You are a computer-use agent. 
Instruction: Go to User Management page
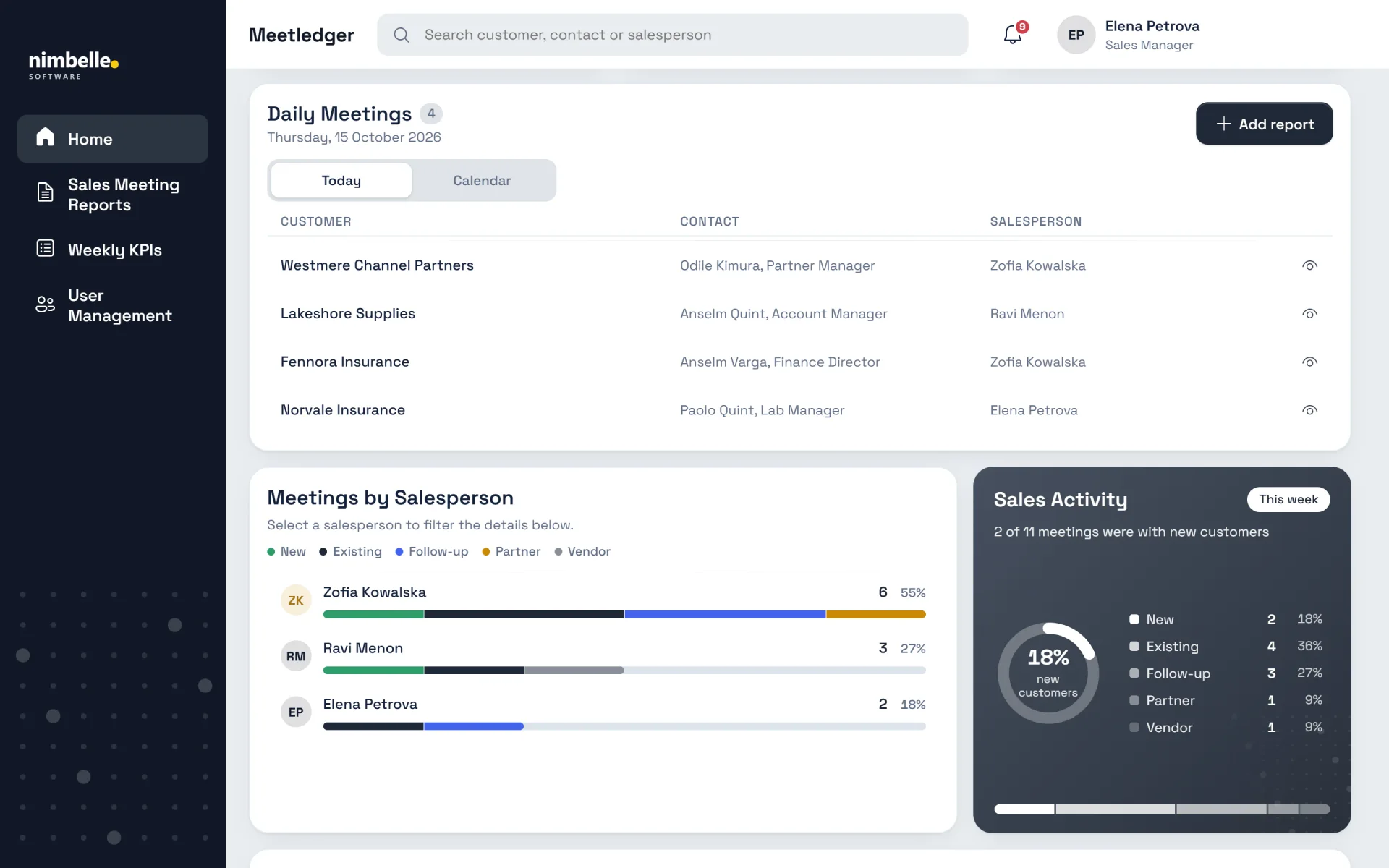[x=113, y=305]
